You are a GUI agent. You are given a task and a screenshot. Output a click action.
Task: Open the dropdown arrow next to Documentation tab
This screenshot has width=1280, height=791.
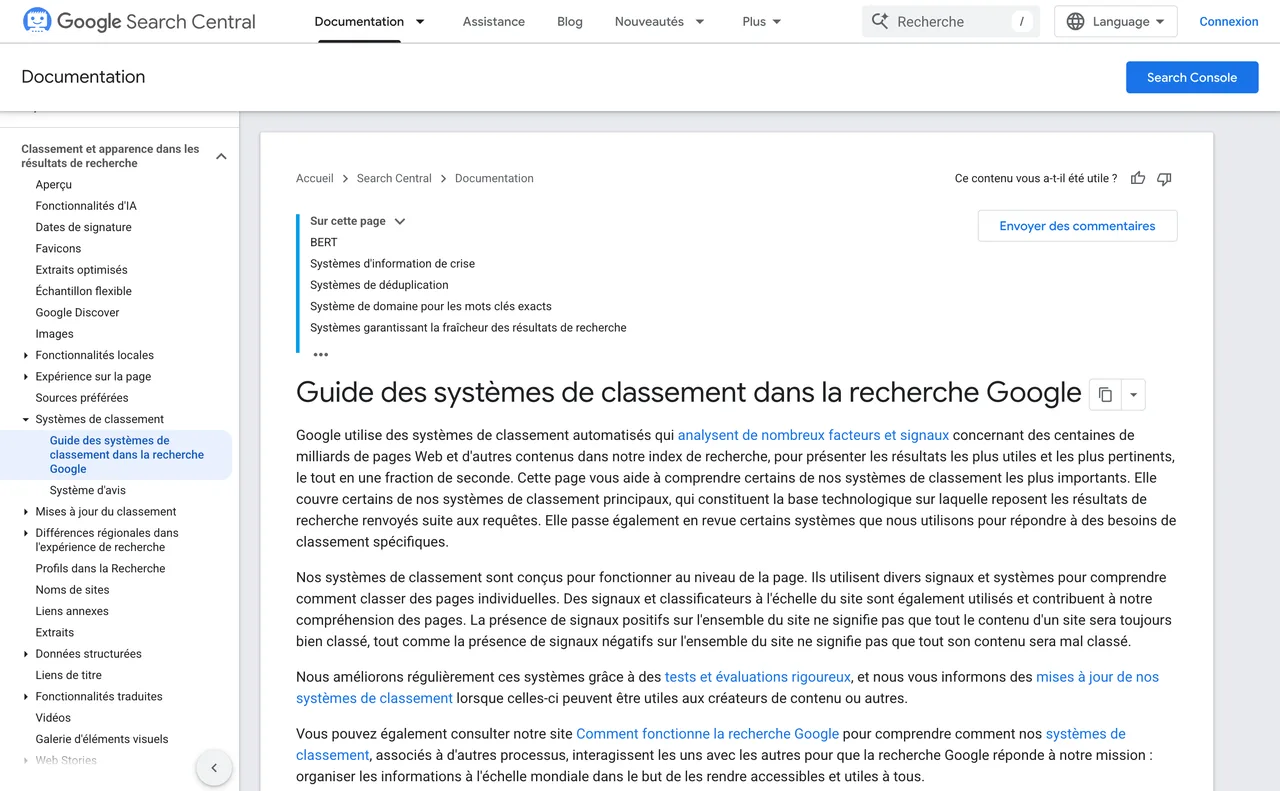coord(420,21)
